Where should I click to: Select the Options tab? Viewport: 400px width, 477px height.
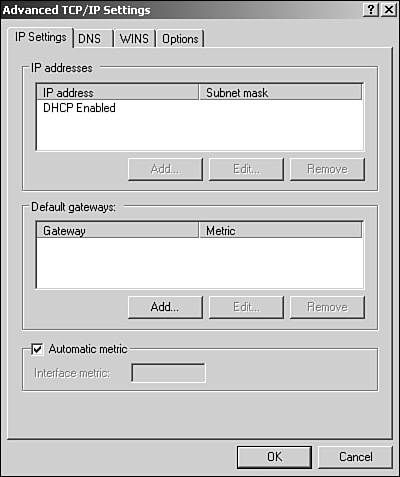click(180, 39)
